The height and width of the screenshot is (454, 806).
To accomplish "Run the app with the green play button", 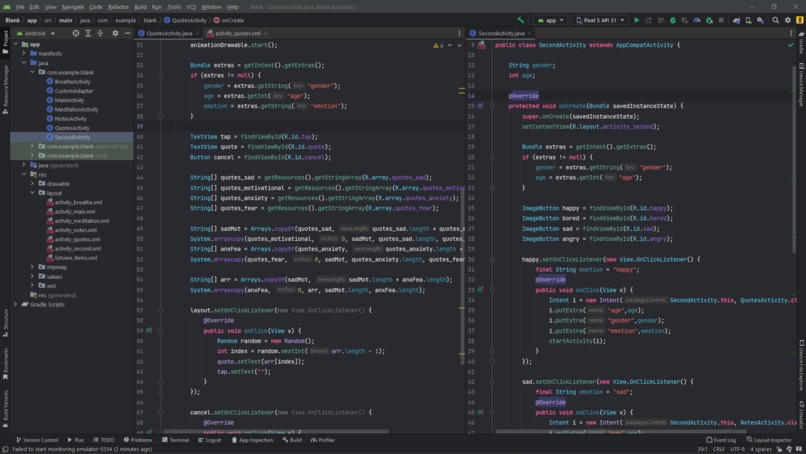I will tap(636, 20).
